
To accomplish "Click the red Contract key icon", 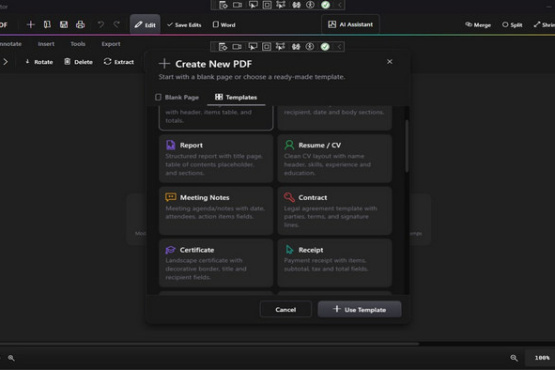I will 289,197.
